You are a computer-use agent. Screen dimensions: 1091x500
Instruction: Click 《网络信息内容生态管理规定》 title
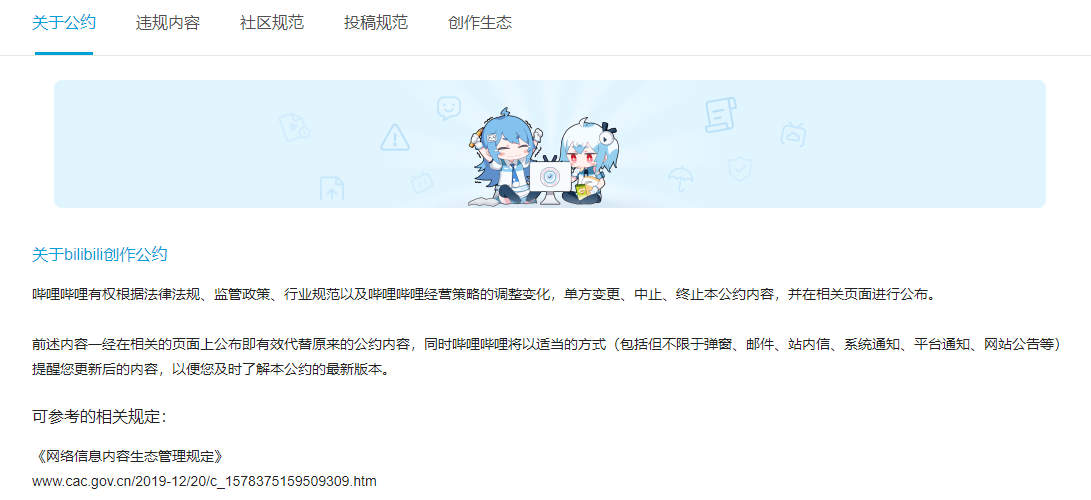coord(130,457)
